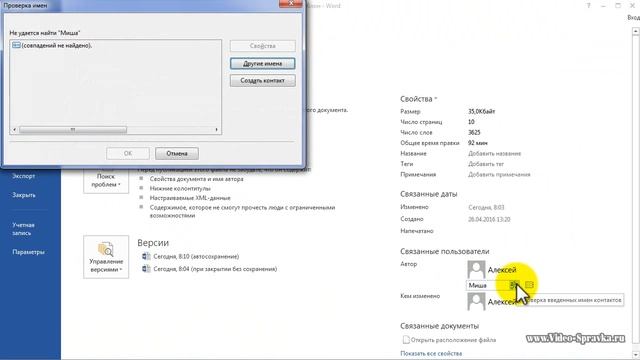Click the contact card icon before совпадений не найдено
The image size is (640, 360).
(x=16, y=45)
